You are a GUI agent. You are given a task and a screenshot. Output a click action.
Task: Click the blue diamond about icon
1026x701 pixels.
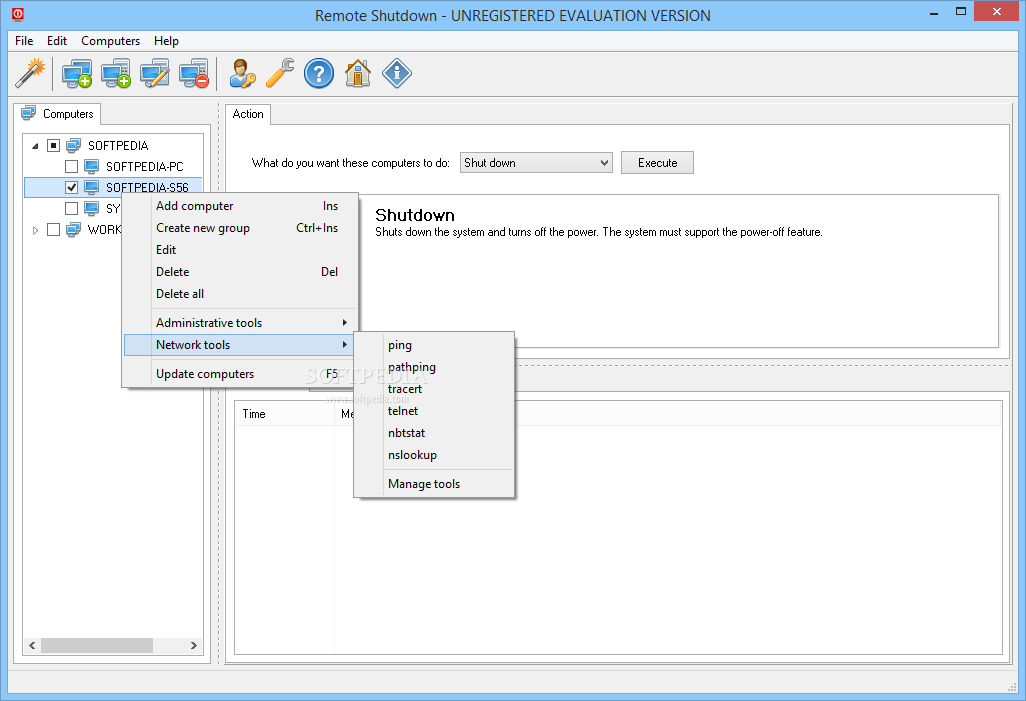(x=397, y=73)
